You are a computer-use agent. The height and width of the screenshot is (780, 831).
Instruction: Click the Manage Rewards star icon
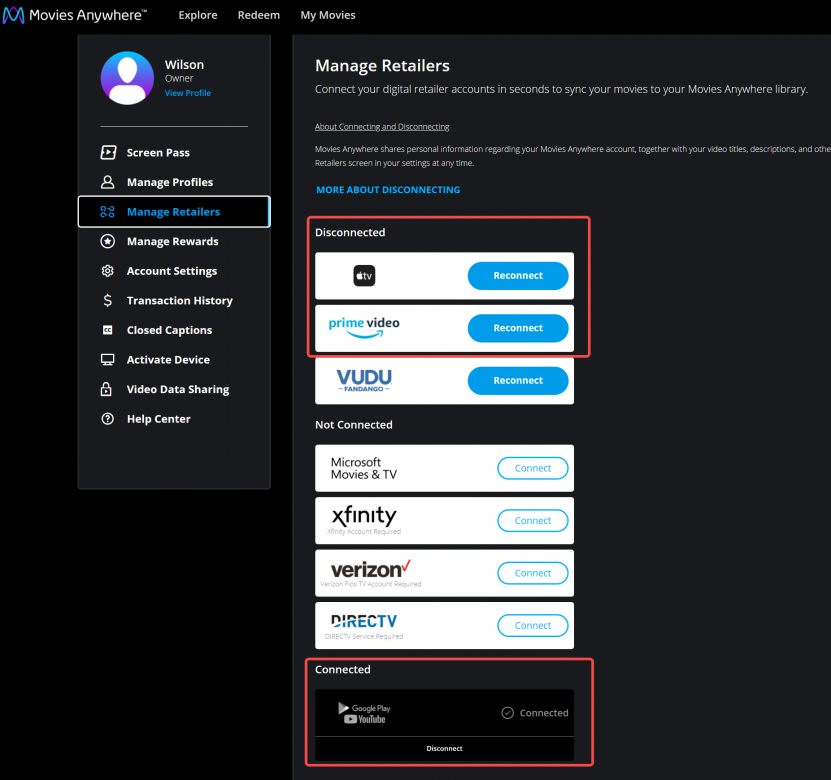(108, 242)
